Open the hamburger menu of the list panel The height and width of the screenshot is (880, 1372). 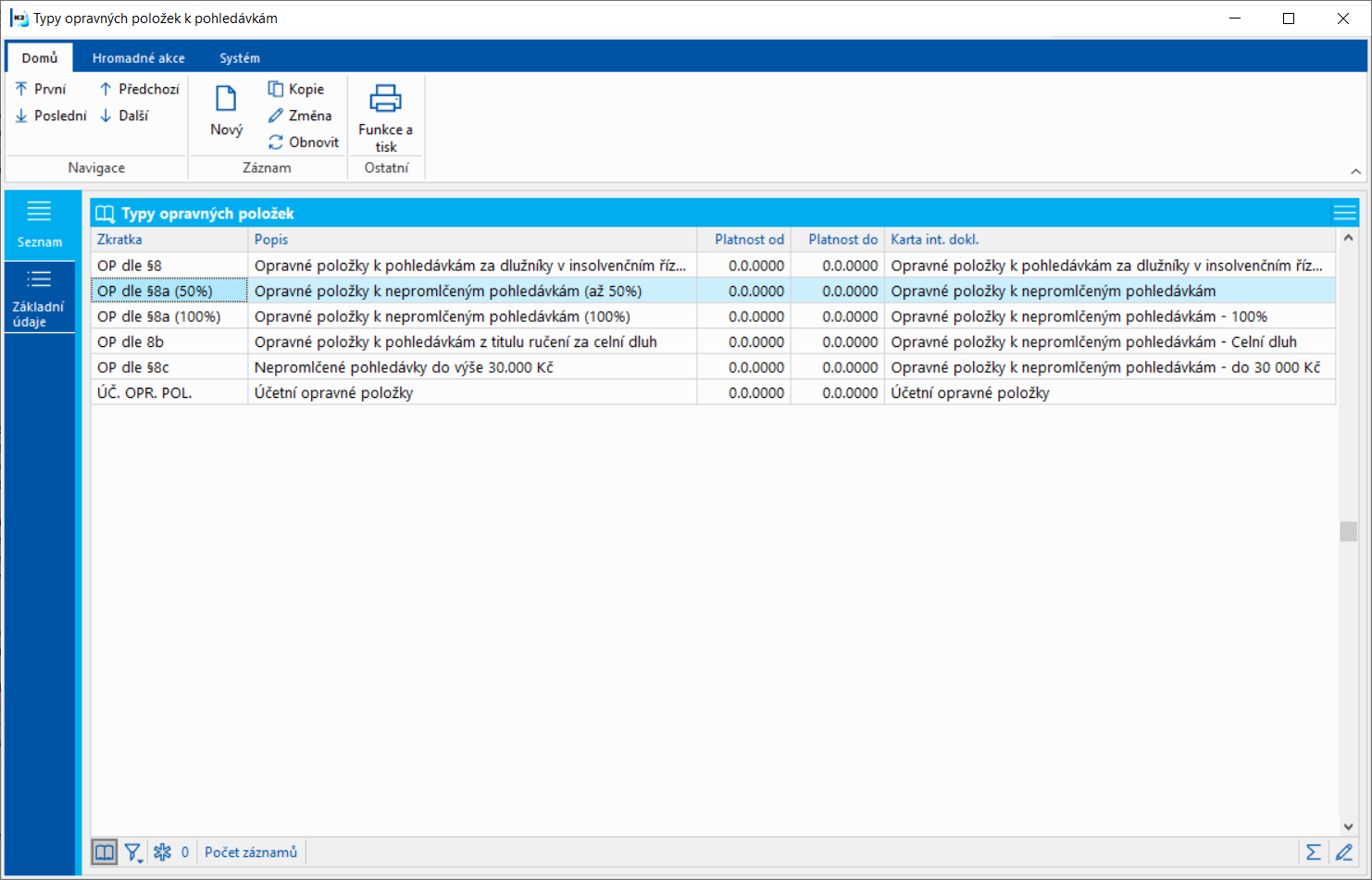pyautogui.click(x=1344, y=214)
